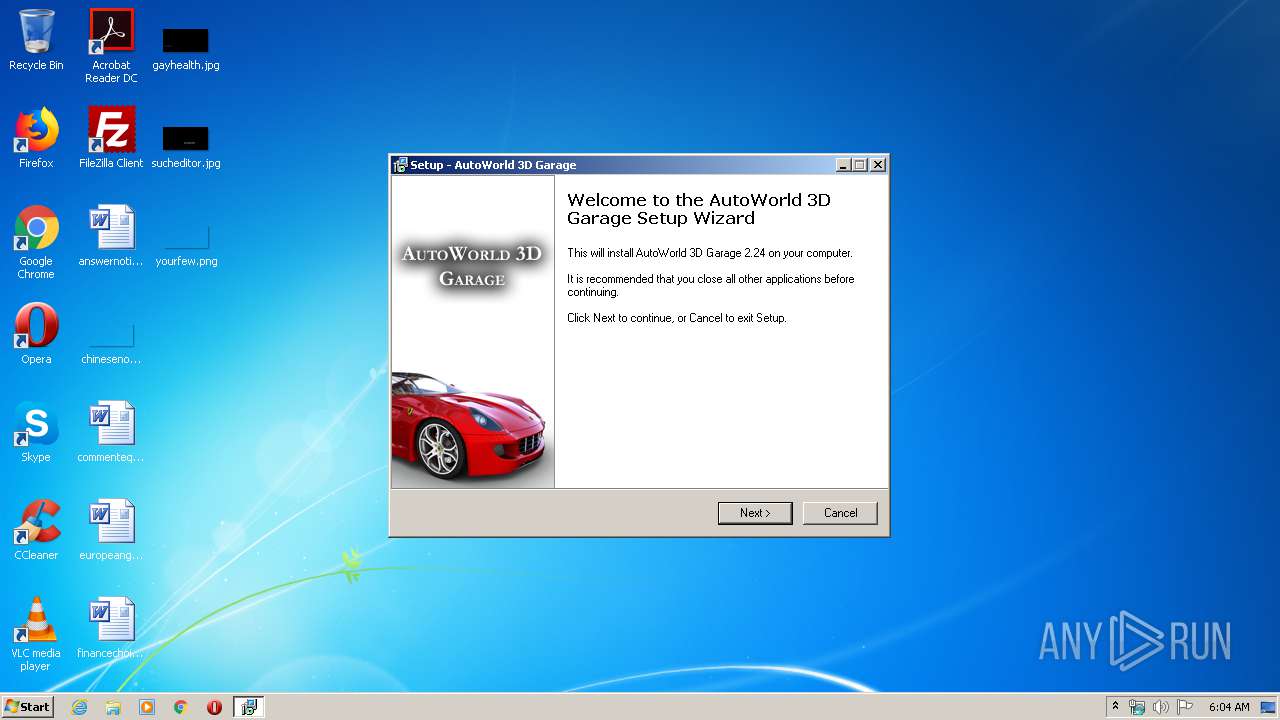1280x720 pixels.
Task: Open Action Center flag icon
Action: 1185,707
